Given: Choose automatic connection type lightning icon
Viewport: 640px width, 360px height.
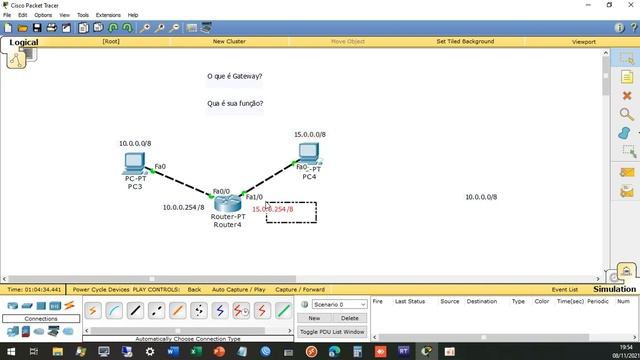Looking at the screenshot, I should pyautogui.click(x=93, y=311).
